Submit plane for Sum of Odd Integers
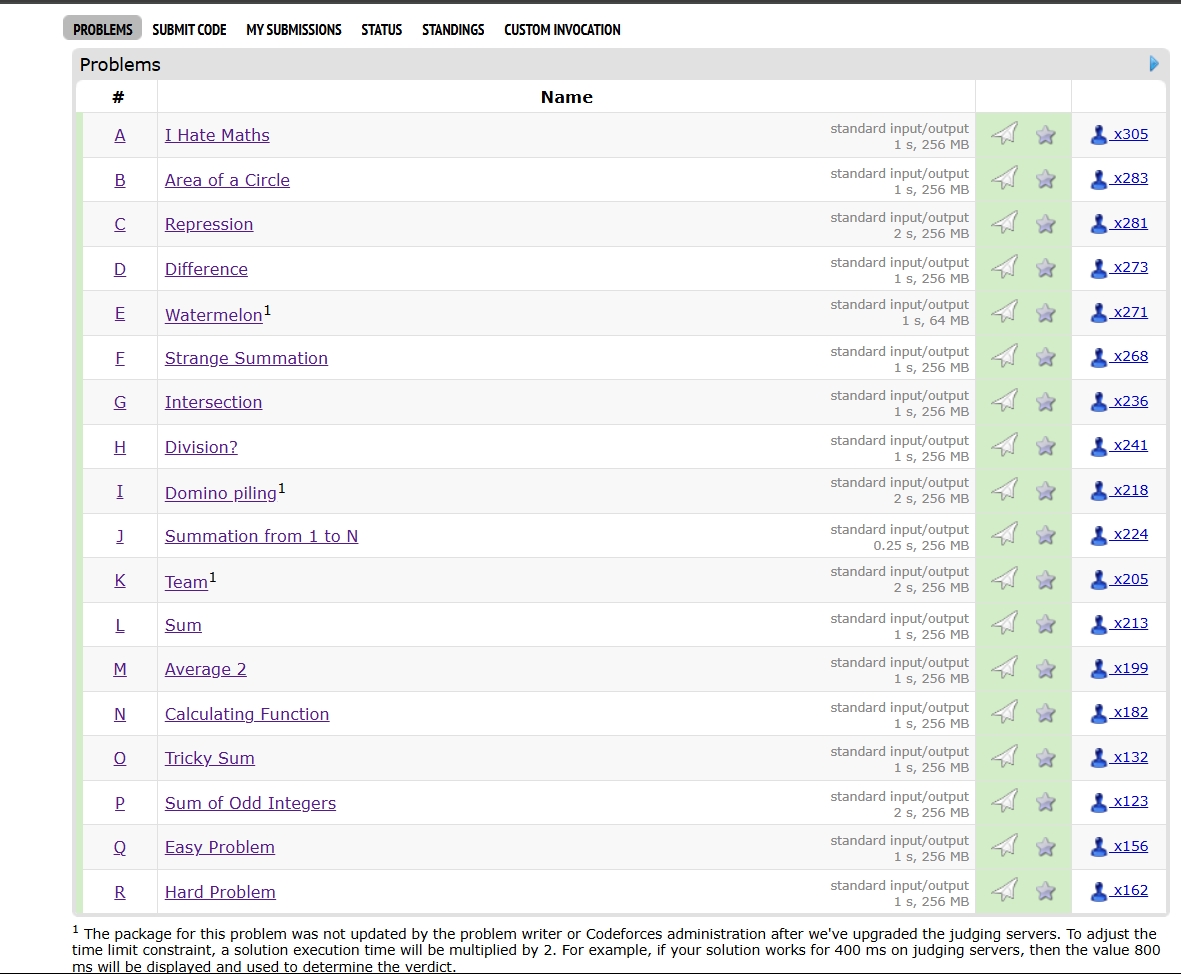Image resolution: width=1181 pixels, height=974 pixels. tap(1004, 801)
